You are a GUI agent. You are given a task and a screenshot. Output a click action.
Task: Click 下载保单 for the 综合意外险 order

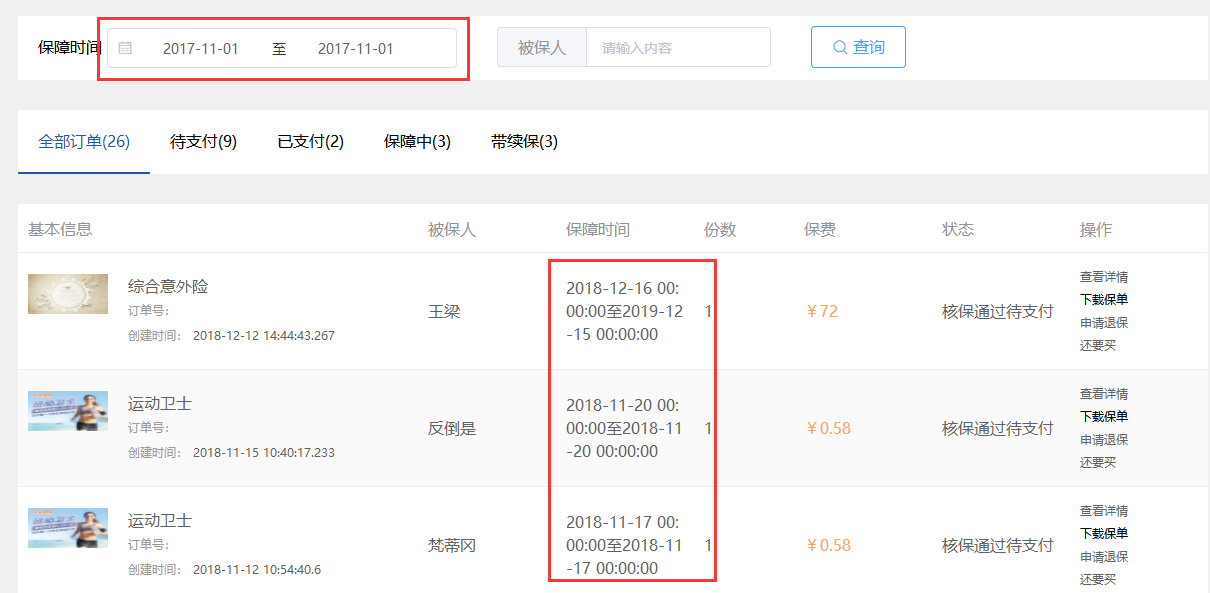pyautogui.click(x=1104, y=300)
